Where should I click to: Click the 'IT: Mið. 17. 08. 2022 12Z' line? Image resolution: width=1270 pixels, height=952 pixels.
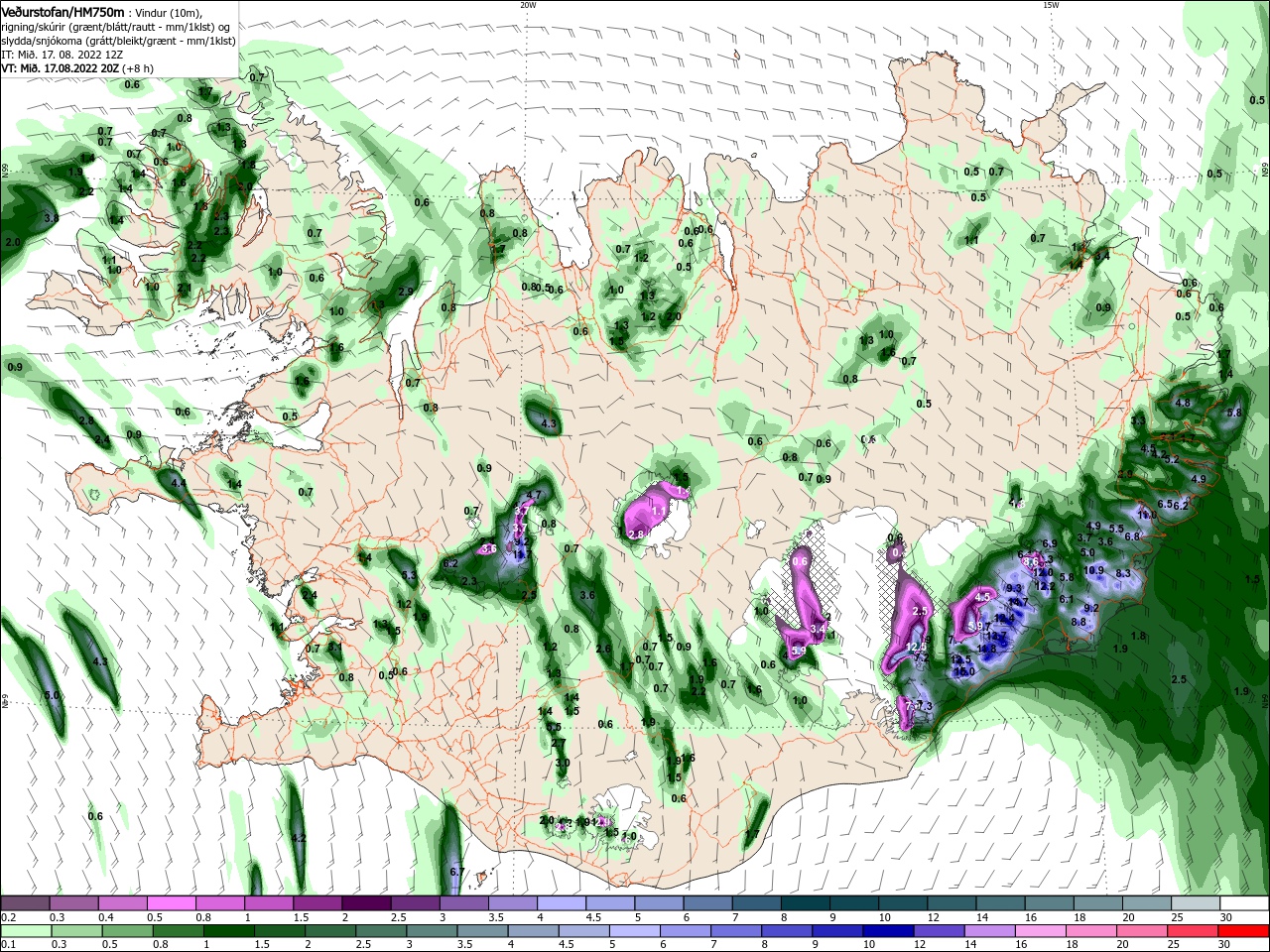click(61, 54)
